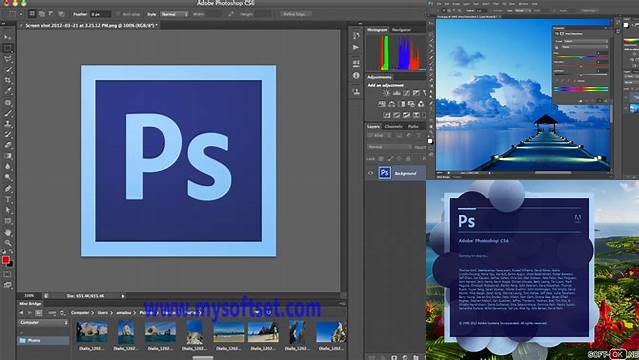Select the Clone Stamp tool
639x360 pixels.
pyautogui.click(x=7, y=124)
